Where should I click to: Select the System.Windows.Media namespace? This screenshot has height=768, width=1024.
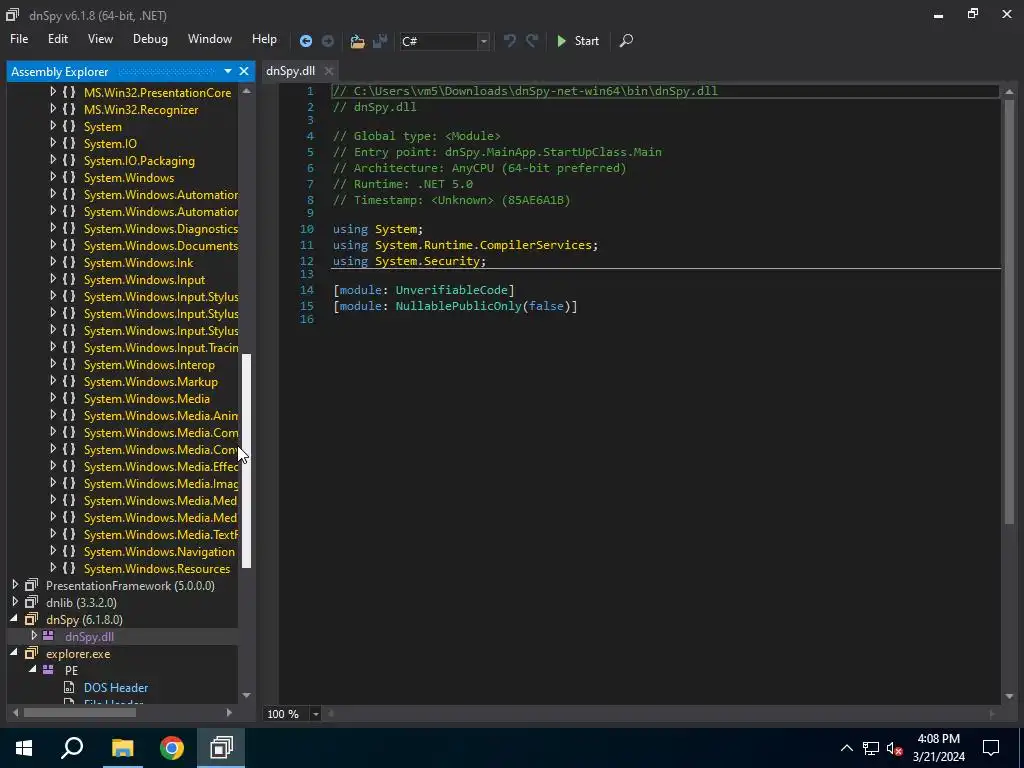pyautogui.click(x=147, y=398)
